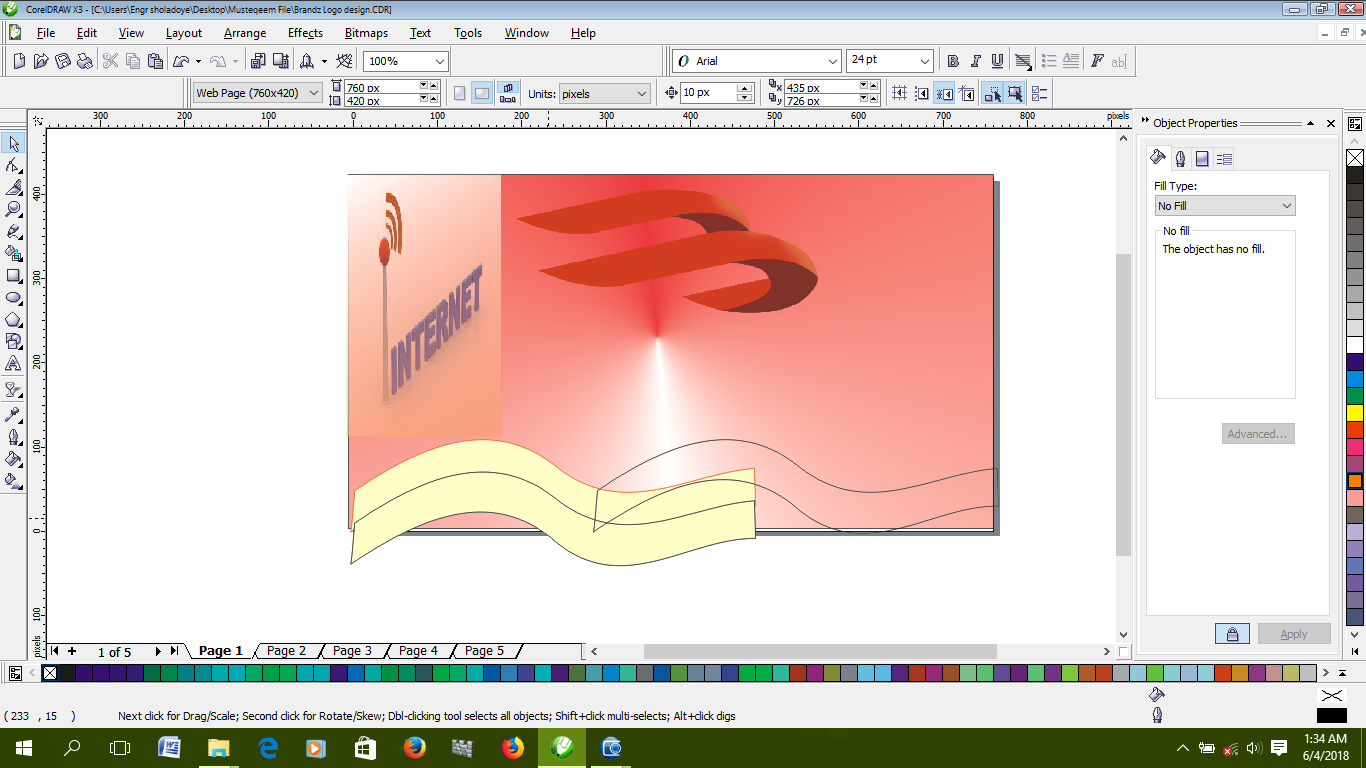
Task: Activate the Rectangle tool
Action: tap(14, 278)
